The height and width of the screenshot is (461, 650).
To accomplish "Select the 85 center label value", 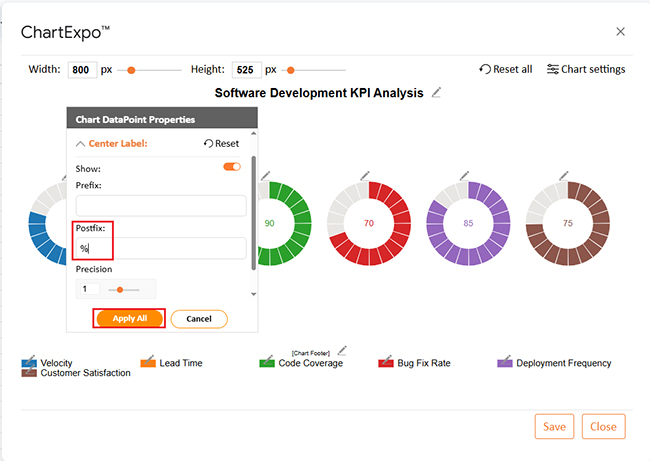I will point(468,223).
